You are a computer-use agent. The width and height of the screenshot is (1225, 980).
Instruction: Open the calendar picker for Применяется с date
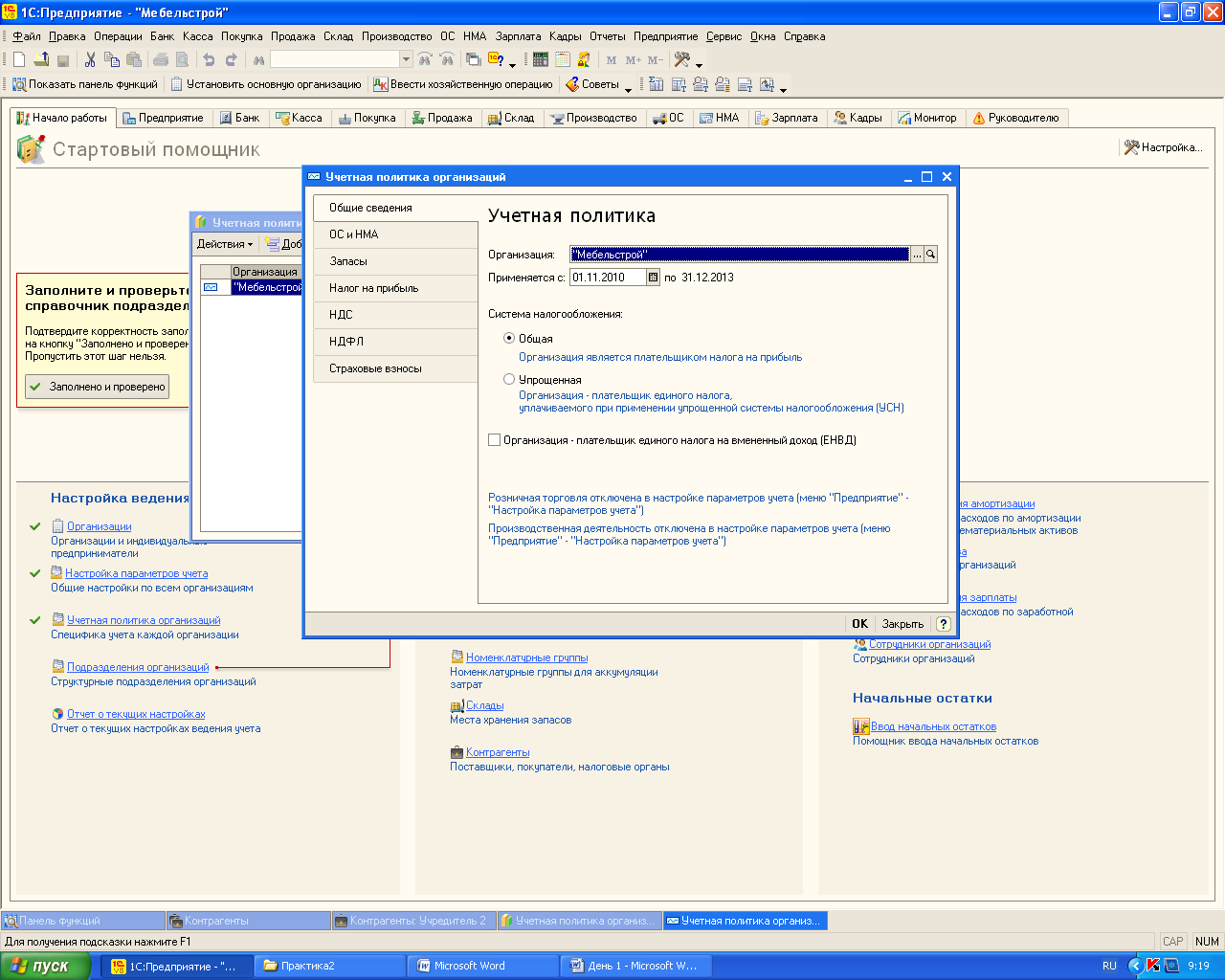pyautogui.click(x=654, y=278)
